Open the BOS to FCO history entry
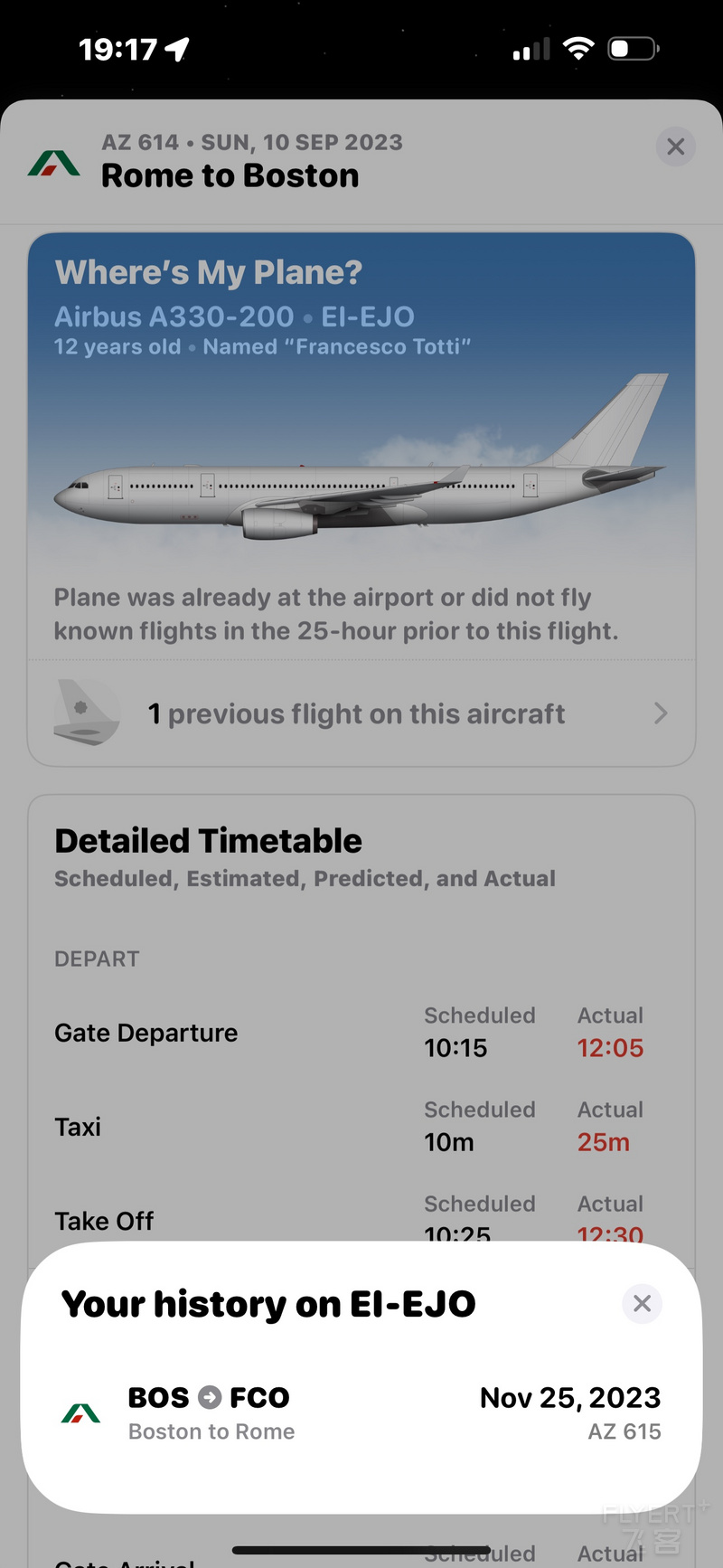The width and height of the screenshot is (723, 1568). tap(361, 1412)
